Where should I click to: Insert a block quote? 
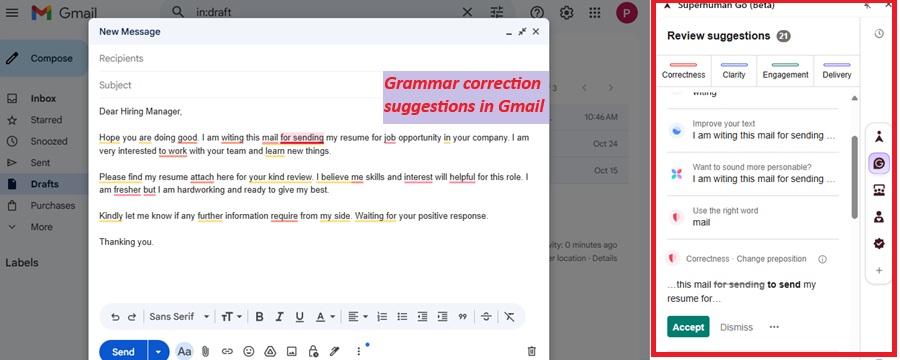coord(463,317)
